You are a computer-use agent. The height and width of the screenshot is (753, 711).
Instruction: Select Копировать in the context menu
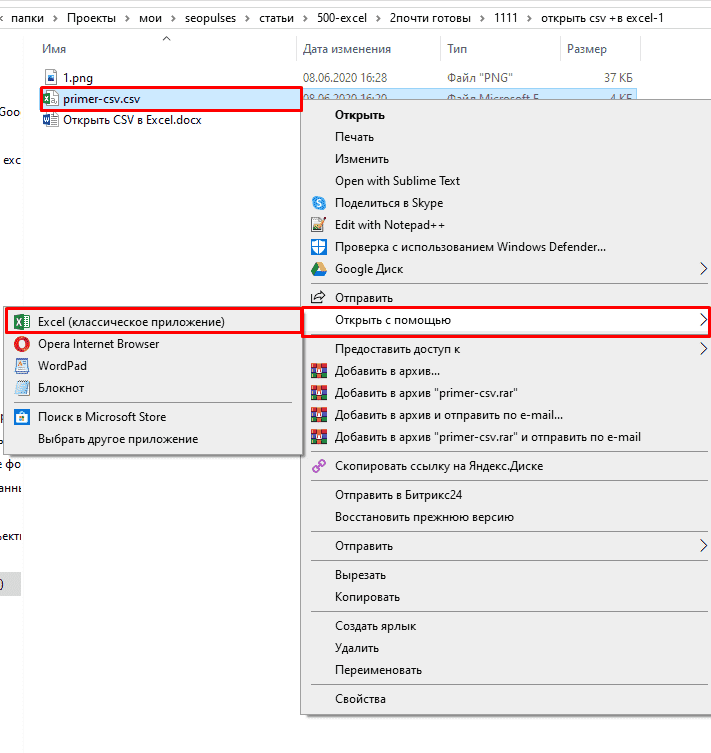[367, 597]
